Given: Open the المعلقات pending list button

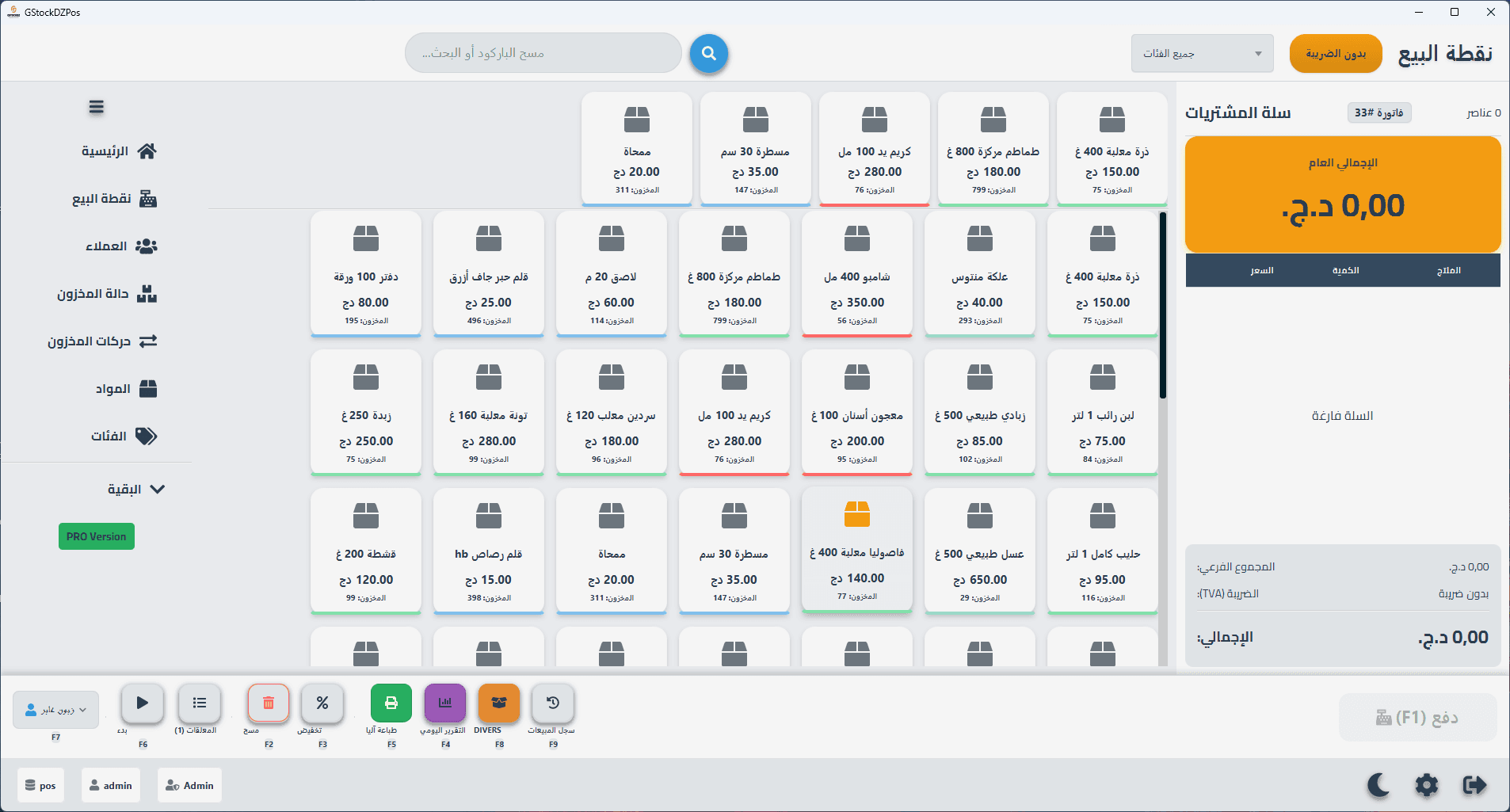Looking at the screenshot, I should click(x=200, y=703).
